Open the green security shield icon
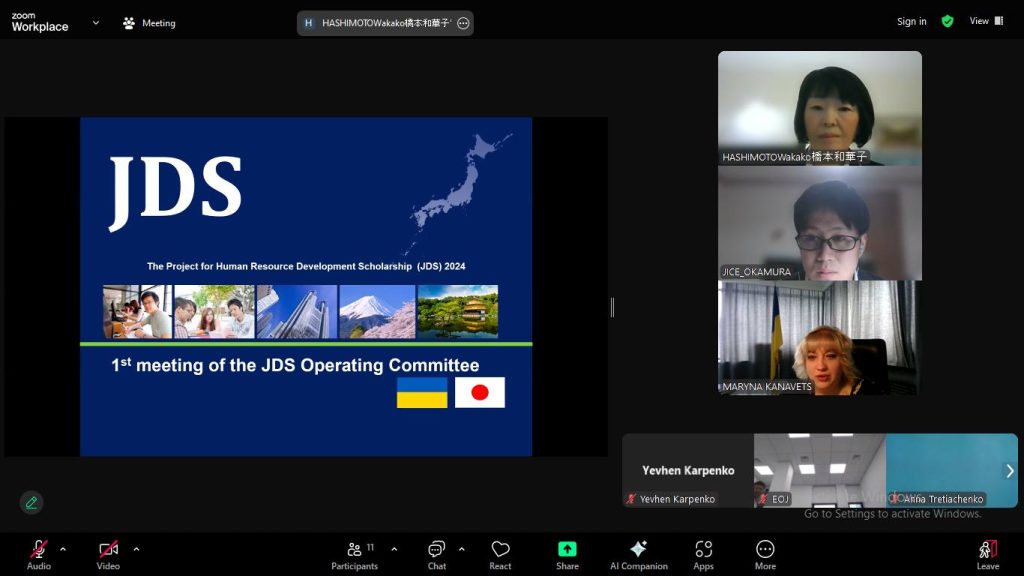The width and height of the screenshot is (1024, 576). (x=947, y=22)
